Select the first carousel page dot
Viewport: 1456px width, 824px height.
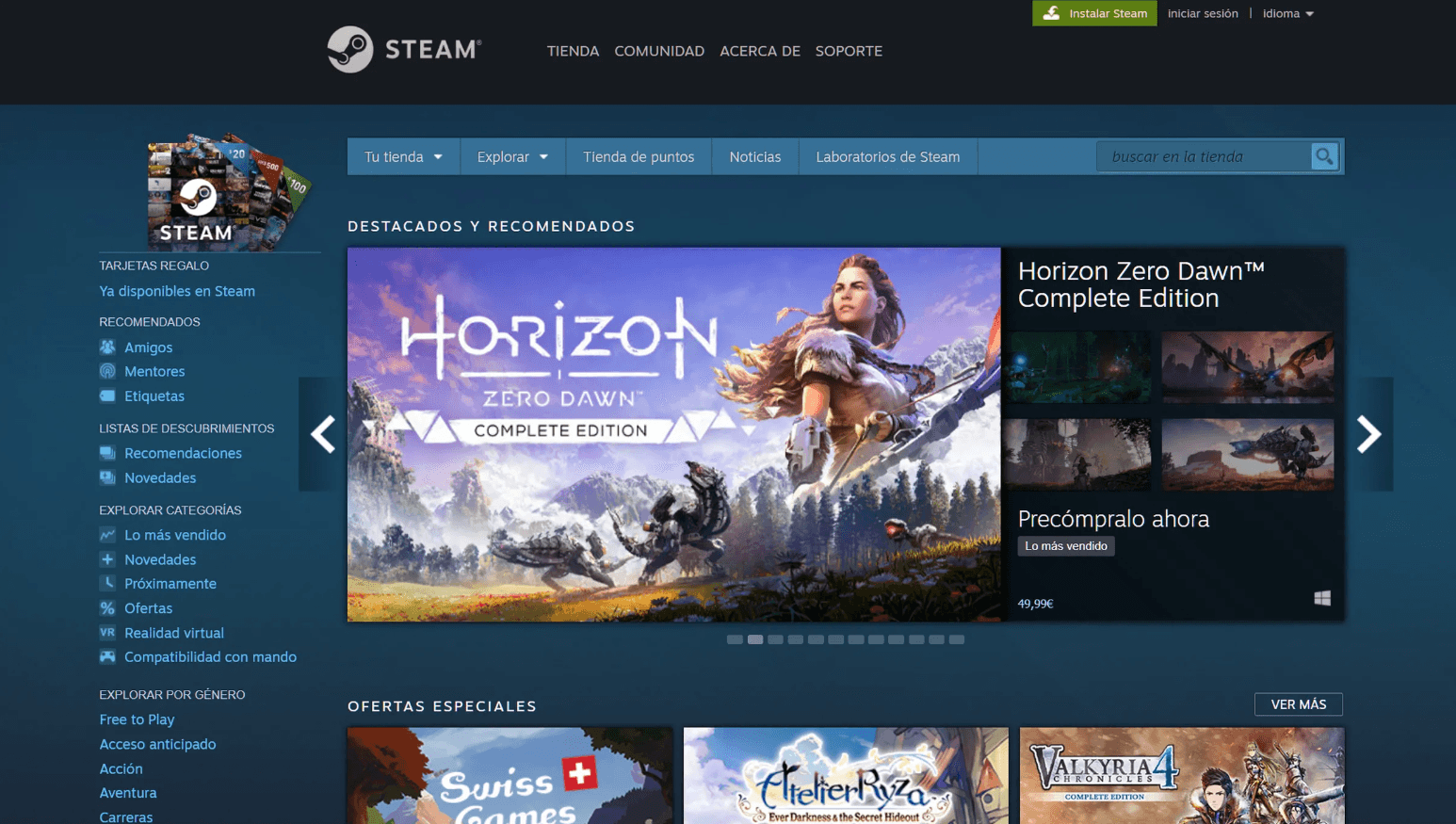click(x=735, y=639)
